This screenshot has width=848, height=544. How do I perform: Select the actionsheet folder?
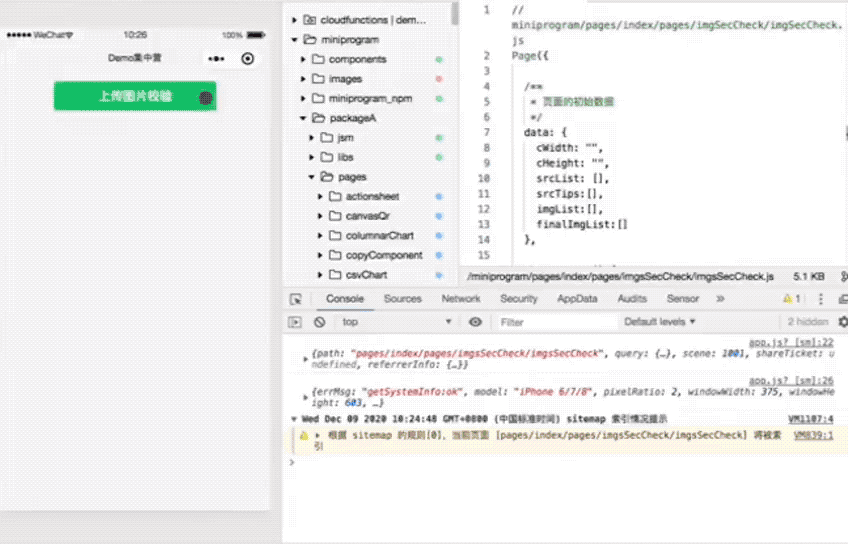point(373,196)
